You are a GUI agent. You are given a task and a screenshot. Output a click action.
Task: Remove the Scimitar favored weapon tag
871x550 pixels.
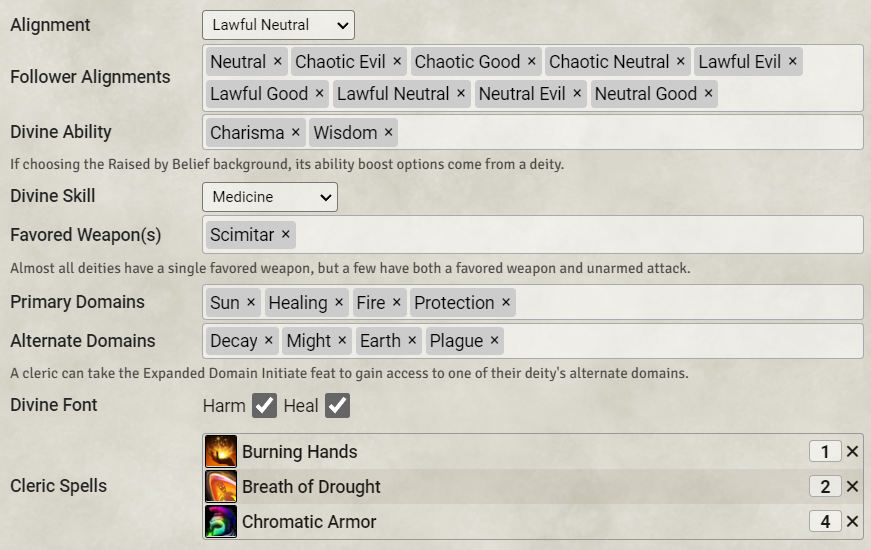click(x=286, y=235)
